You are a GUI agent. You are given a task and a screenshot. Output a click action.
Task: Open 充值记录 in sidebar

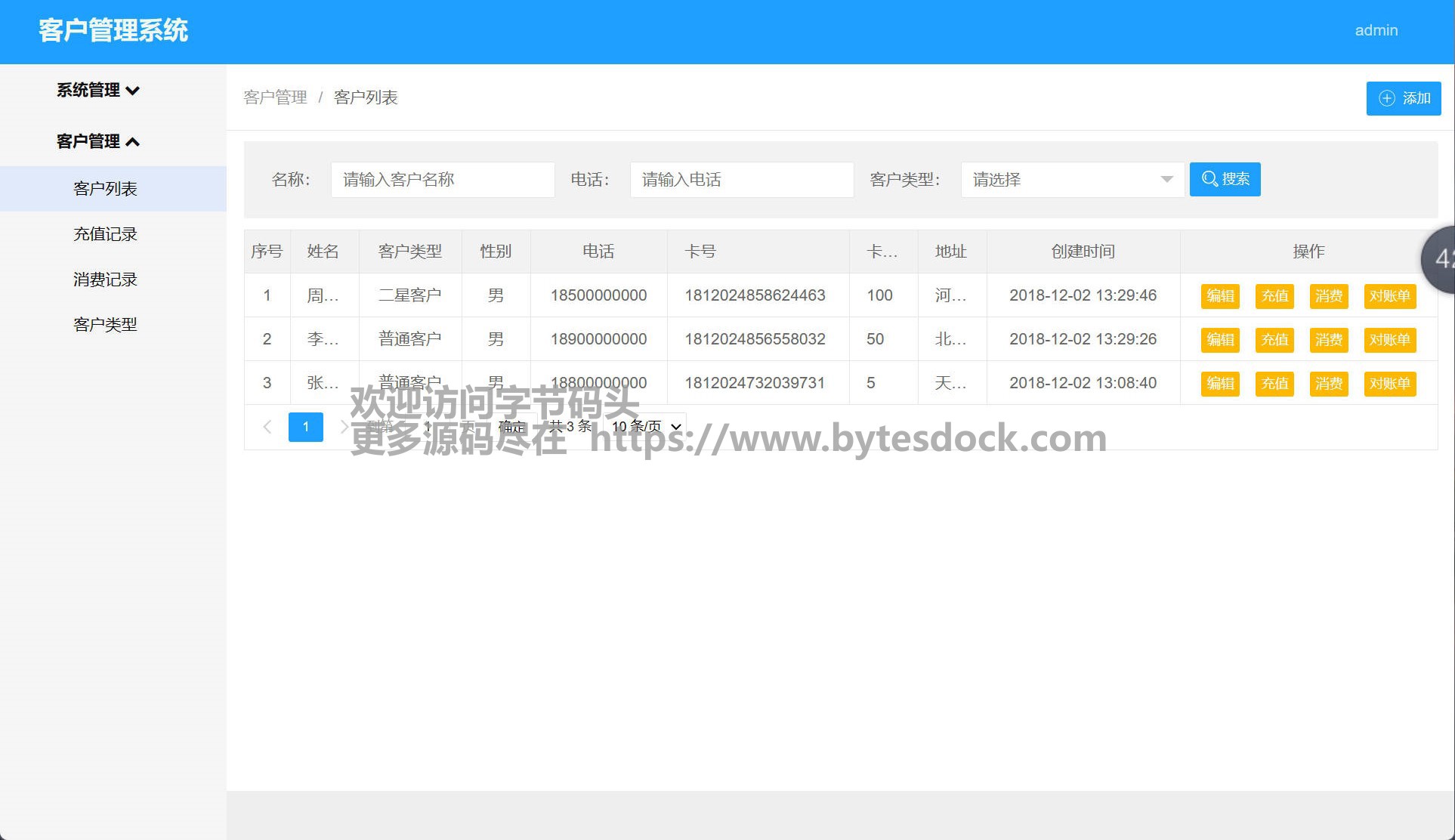click(105, 234)
